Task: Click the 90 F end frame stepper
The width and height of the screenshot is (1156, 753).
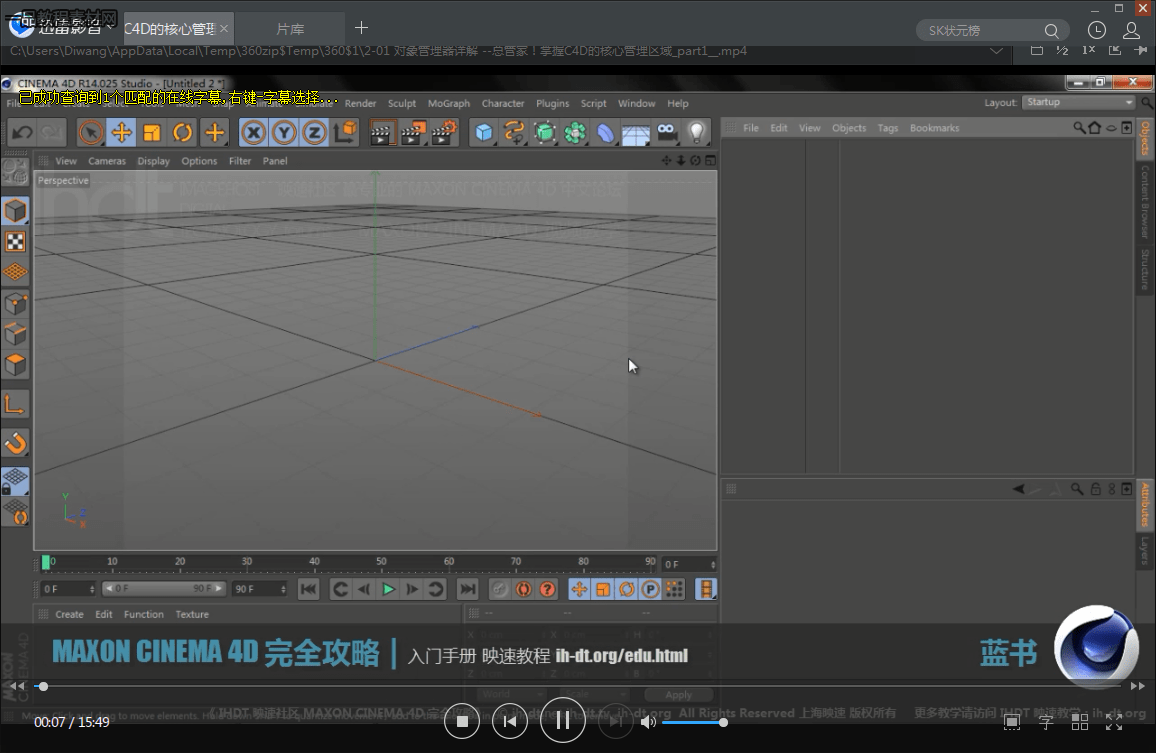Action: (282, 589)
